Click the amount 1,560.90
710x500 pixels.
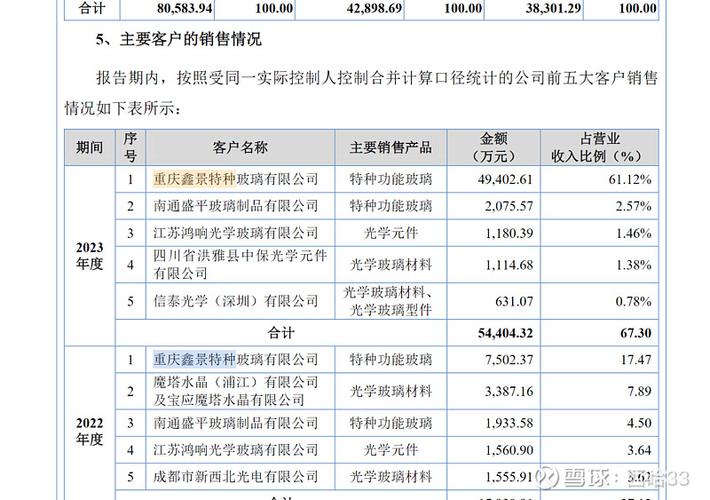pos(509,450)
